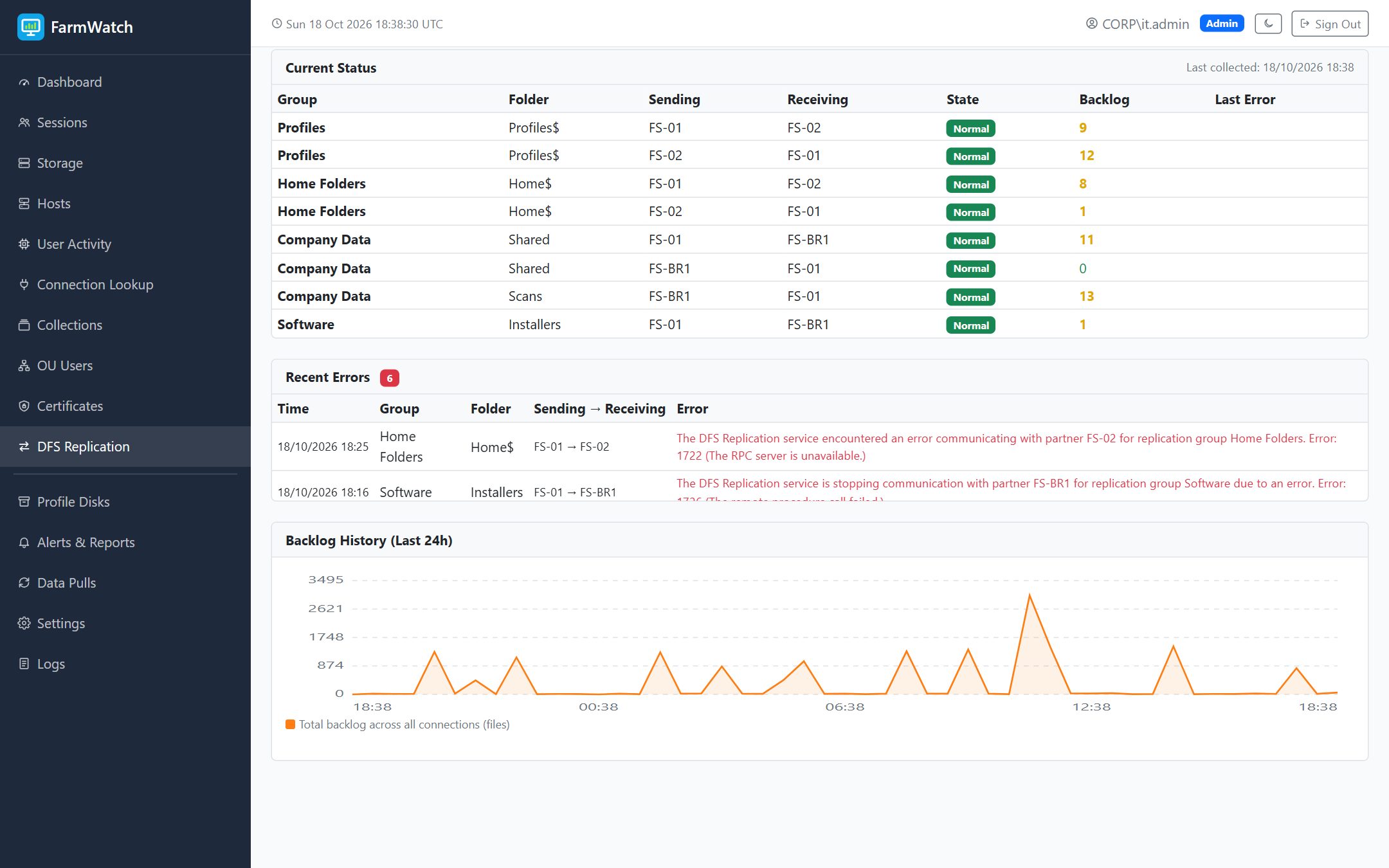Click the Profile Disks archive icon
Image resolution: width=1389 pixels, height=868 pixels.
[x=24, y=502]
